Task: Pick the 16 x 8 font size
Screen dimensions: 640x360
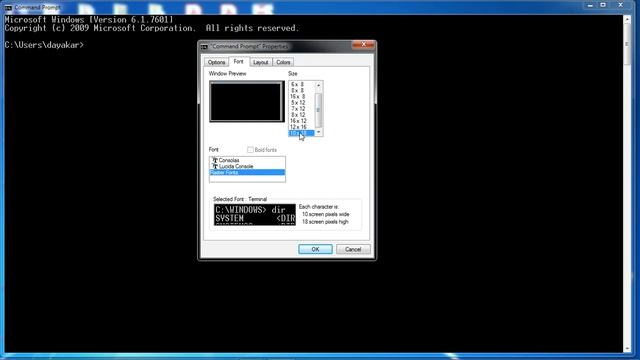Action: (301, 97)
